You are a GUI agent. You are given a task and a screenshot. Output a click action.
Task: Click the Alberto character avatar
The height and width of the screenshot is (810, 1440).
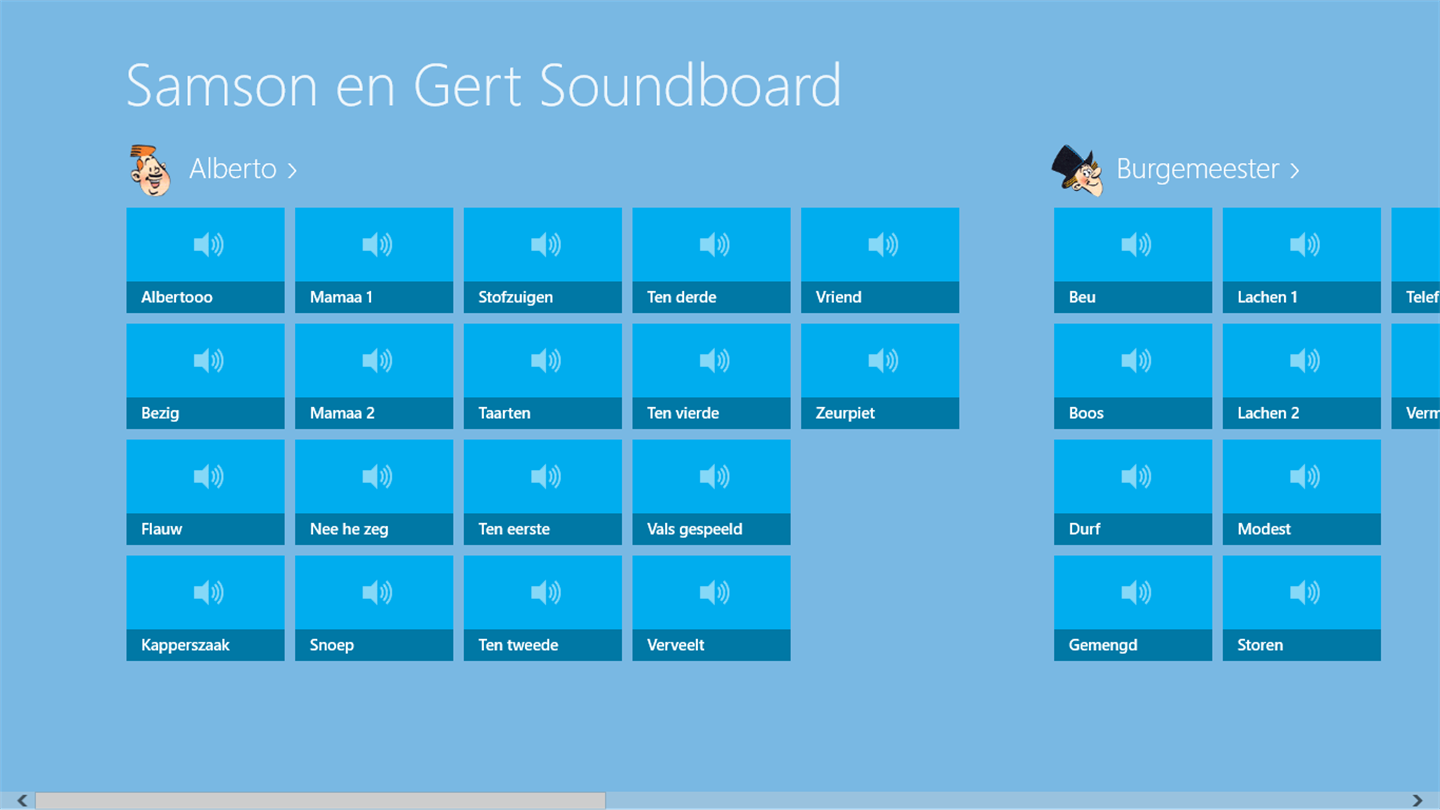coord(151,170)
